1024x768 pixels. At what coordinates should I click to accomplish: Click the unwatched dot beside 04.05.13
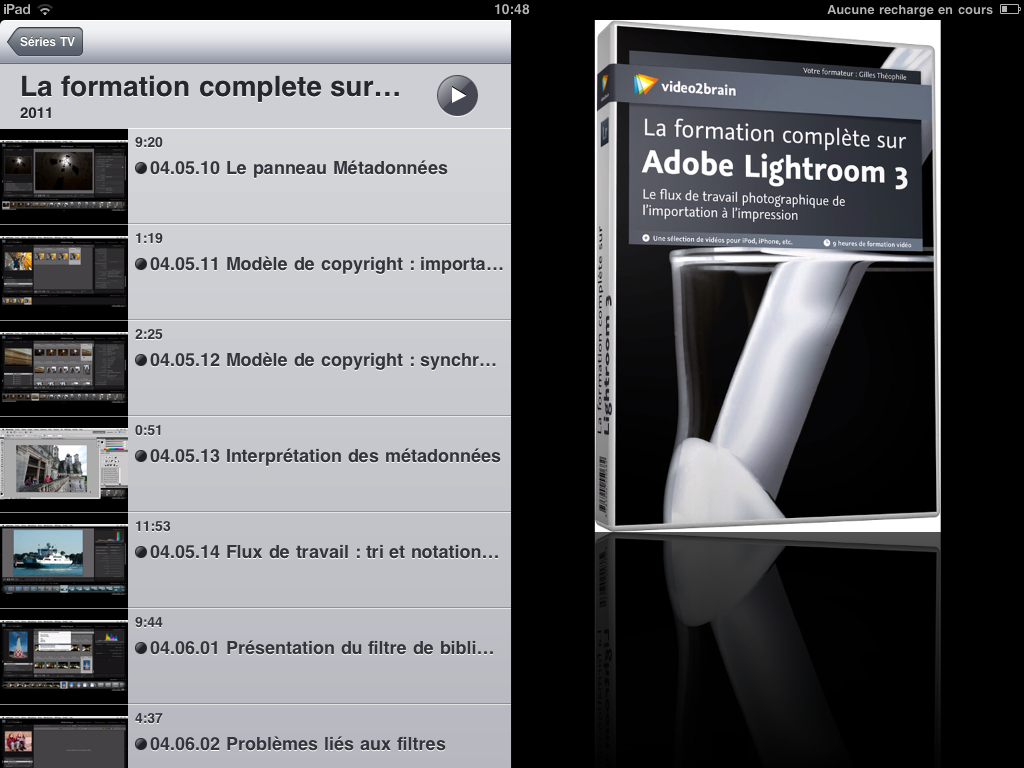(x=140, y=456)
